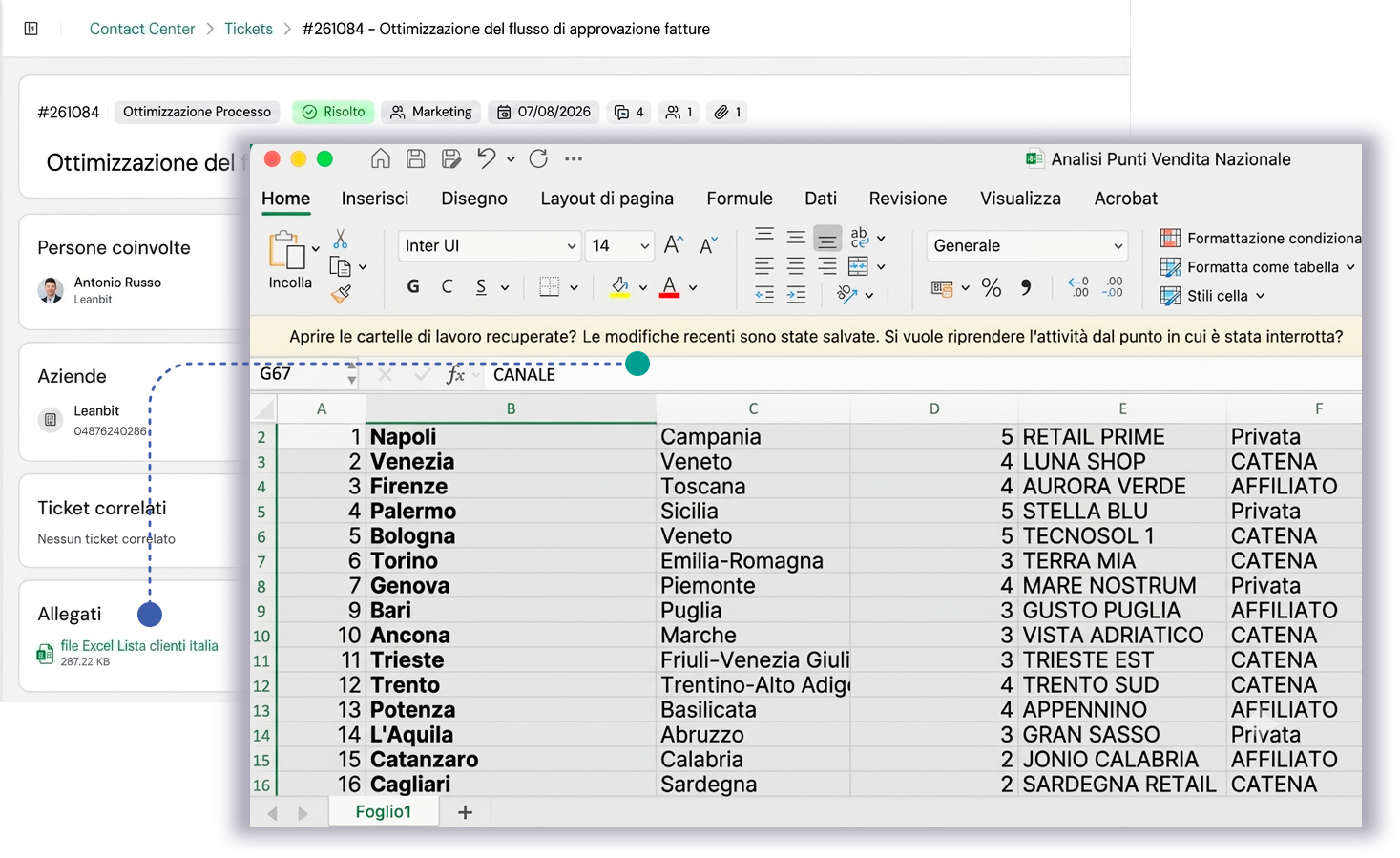Click the Undo arrow icon
1400x858 pixels.
pyautogui.click(x=487, y=158)
